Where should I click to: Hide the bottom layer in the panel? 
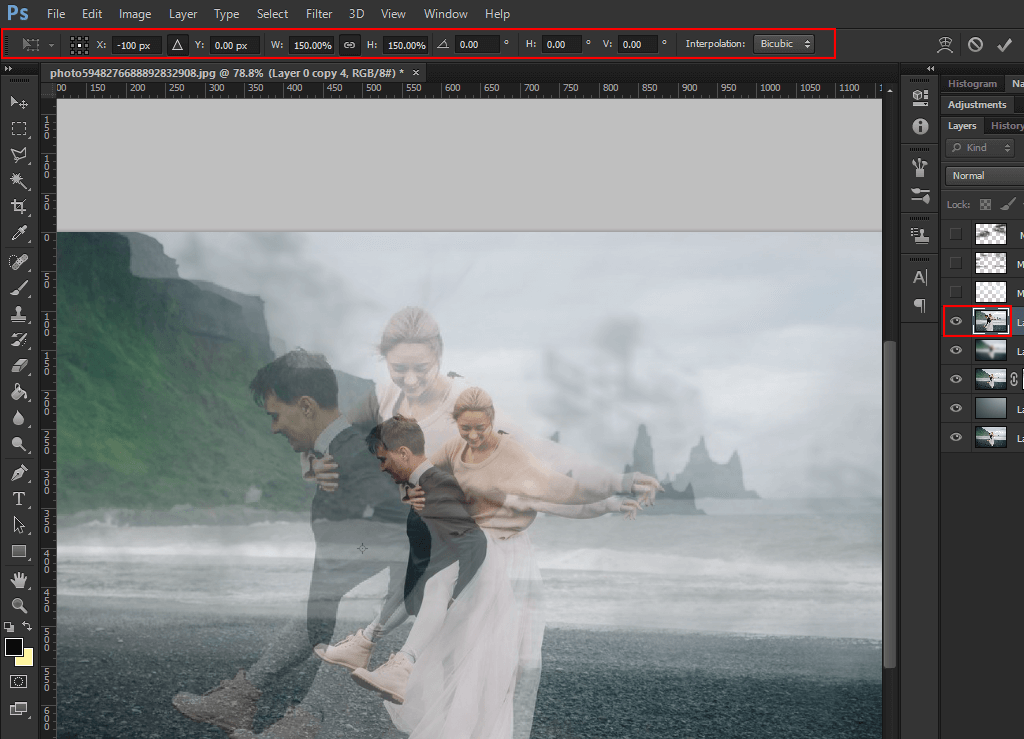[956, 437]
